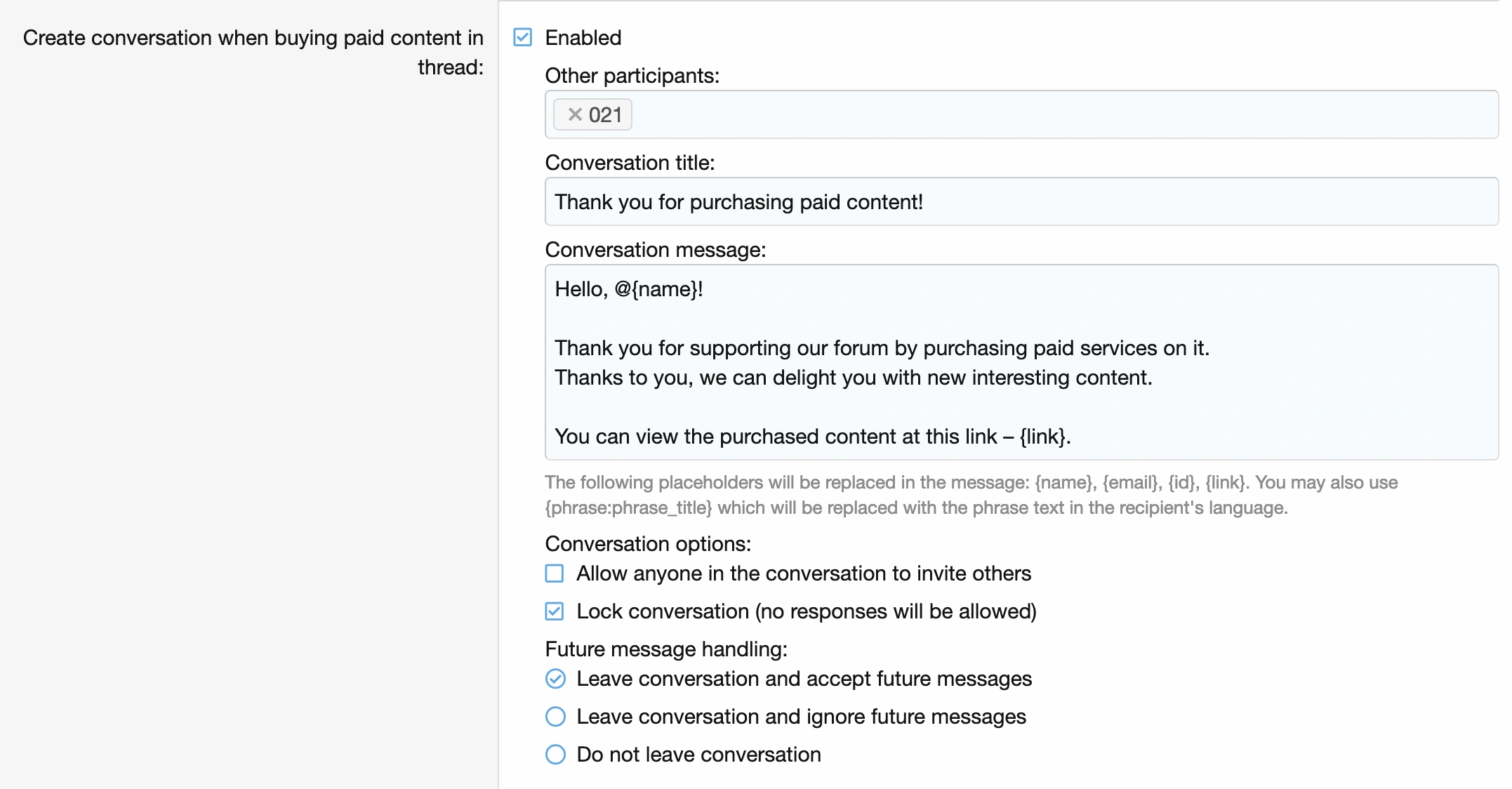Choose Do not leave conversation
Image resolution: width=1512 pixels, height=789 pixels.
point(555,755)
